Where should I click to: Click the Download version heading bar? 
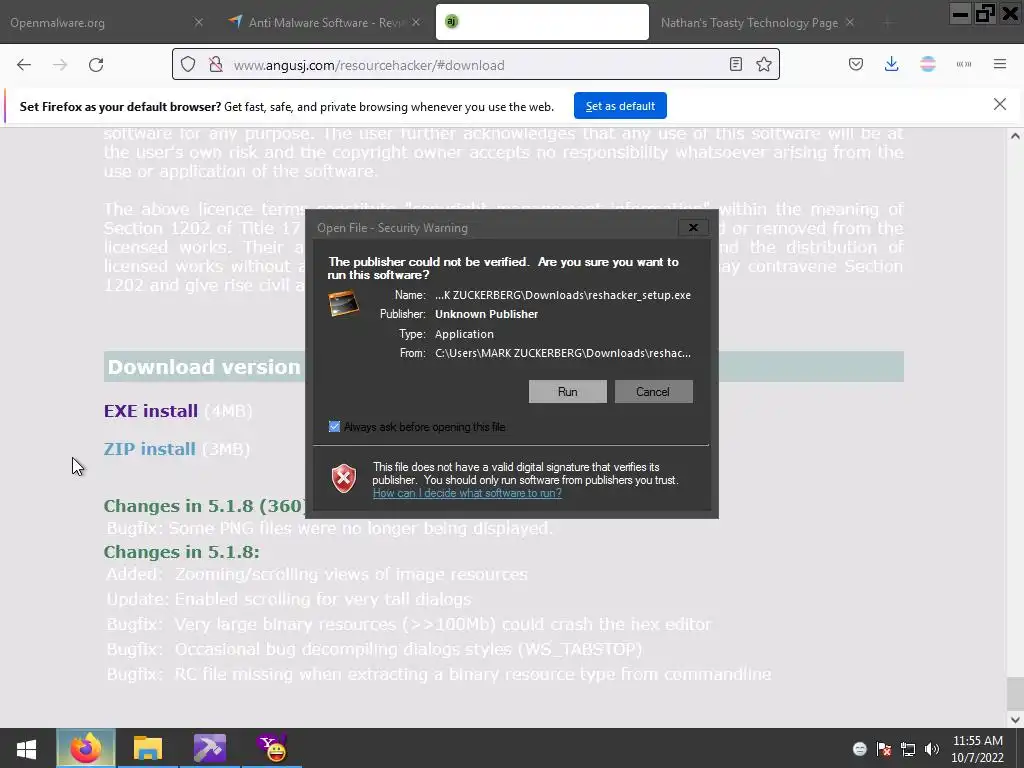504,366
